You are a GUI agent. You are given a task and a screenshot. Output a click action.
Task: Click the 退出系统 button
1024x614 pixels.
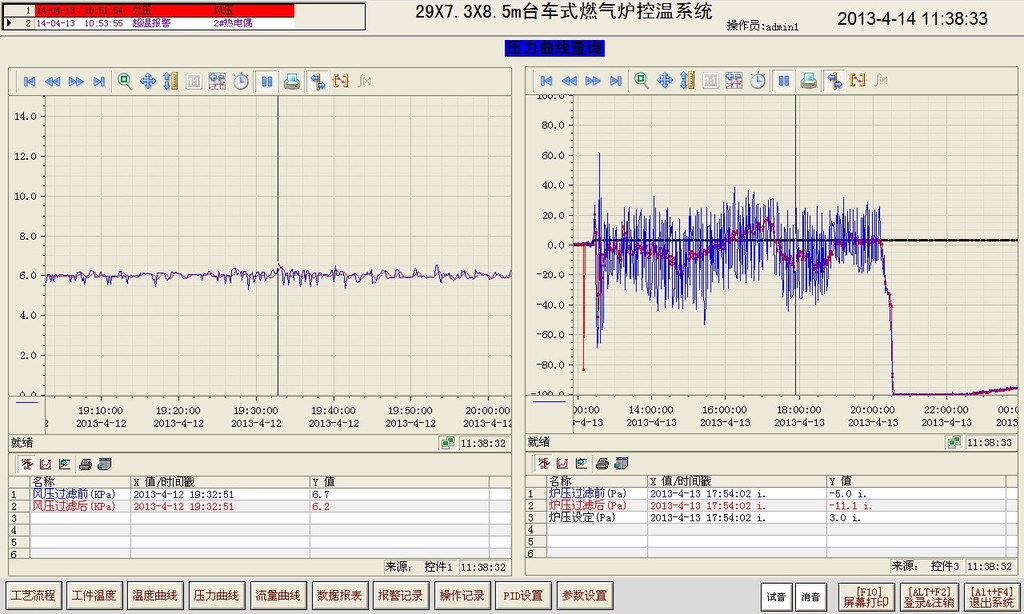[x=991, y=597]
